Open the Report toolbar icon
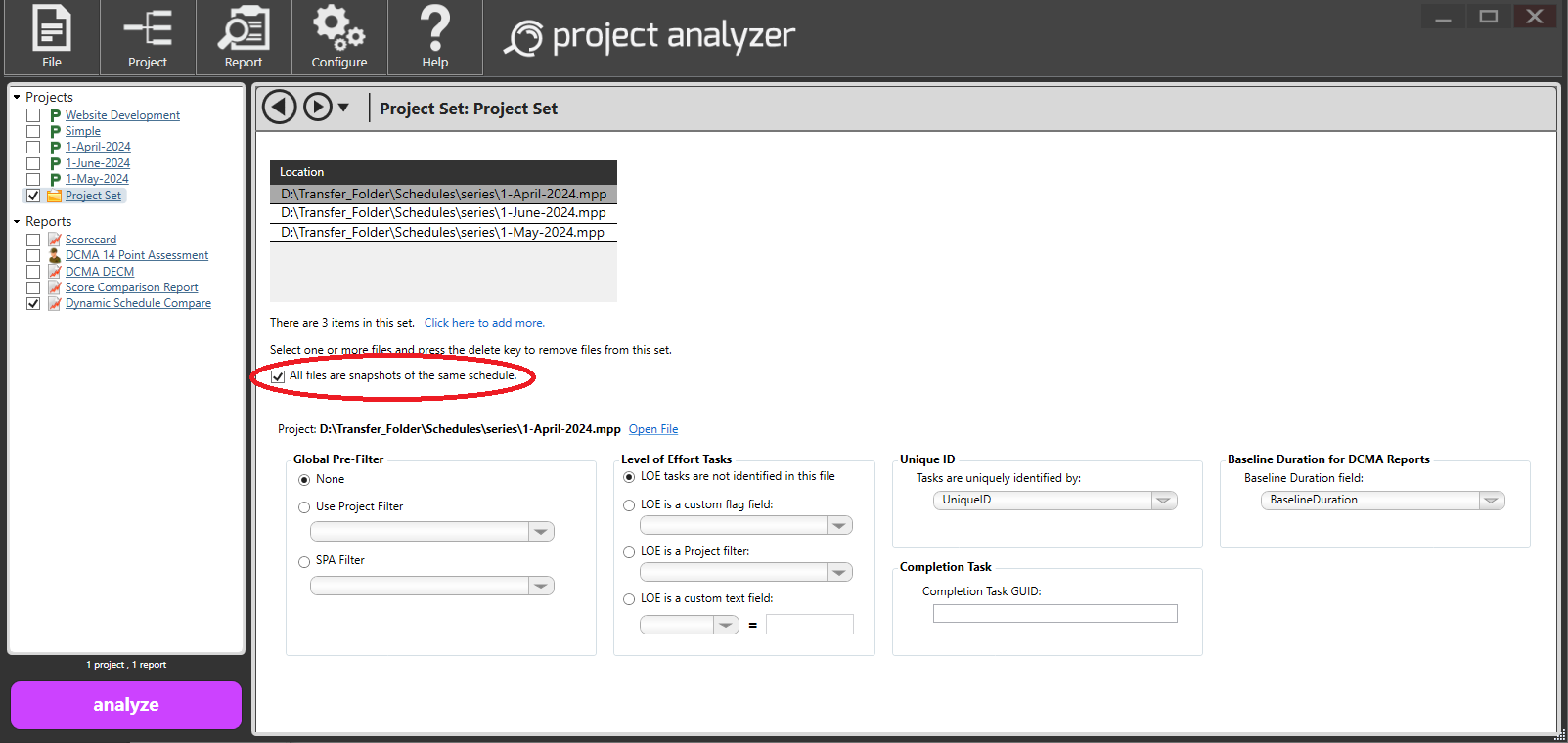This screenshot has height=743, width=1568. tap(244, 29)
